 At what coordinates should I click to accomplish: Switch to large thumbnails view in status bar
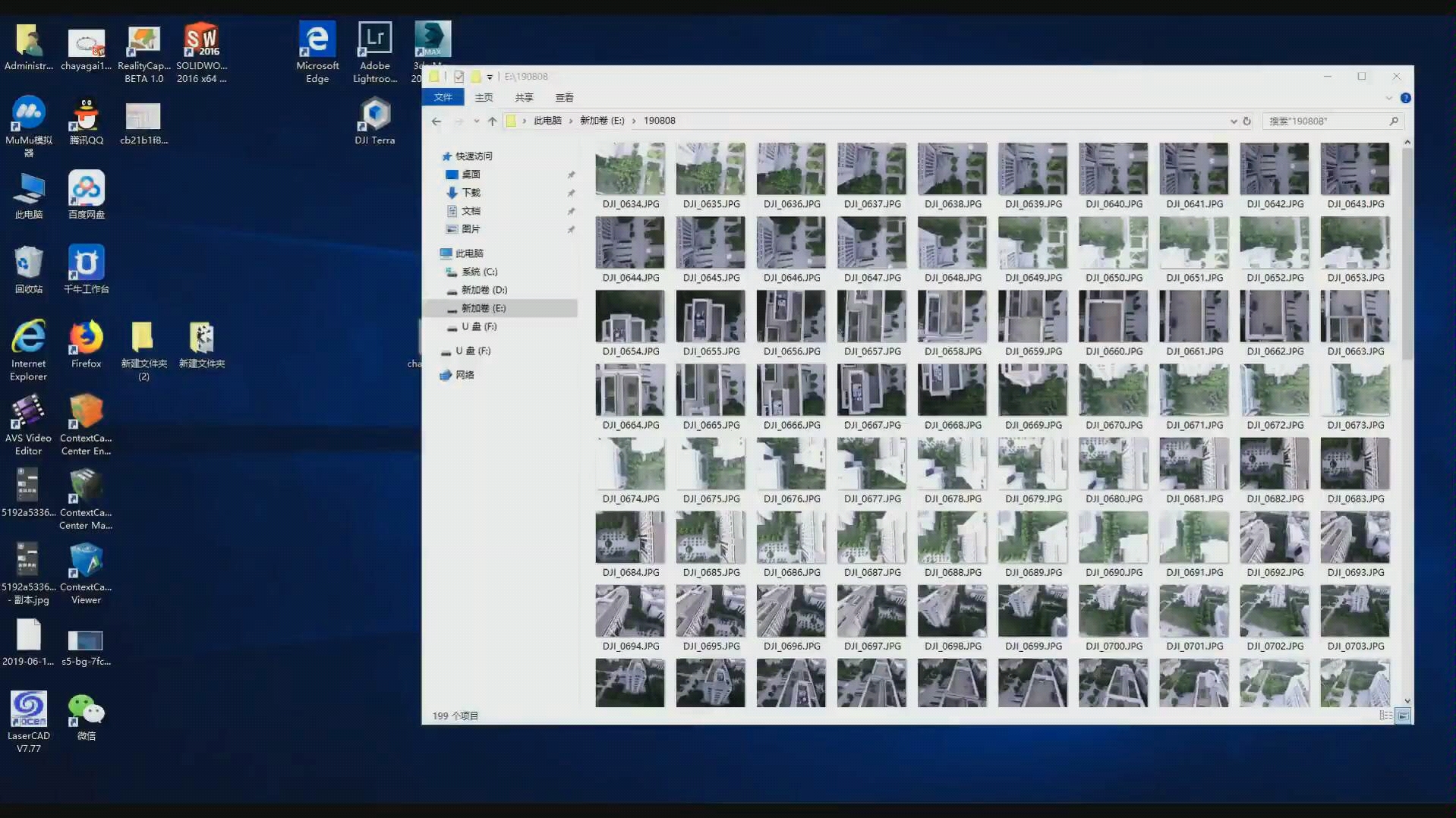pos(1404,716)
